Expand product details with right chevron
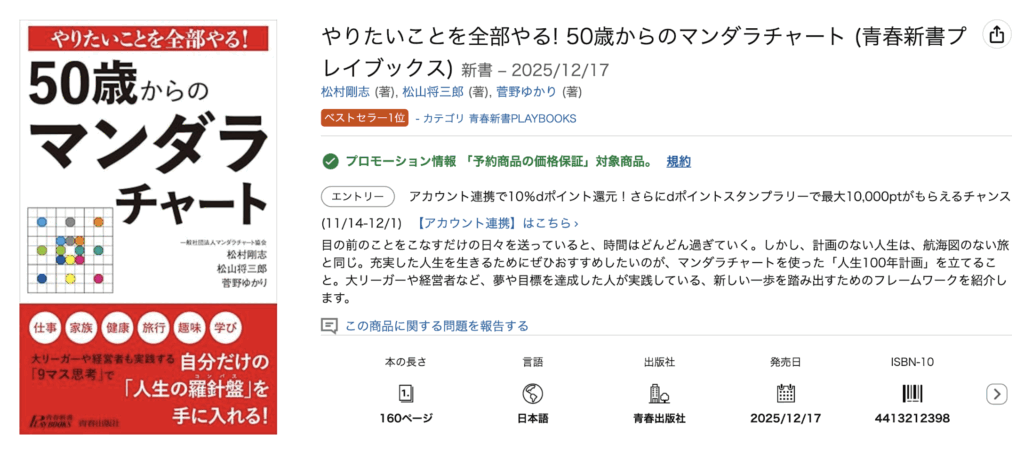1024x453 pixels. click(x=996, y=394)
